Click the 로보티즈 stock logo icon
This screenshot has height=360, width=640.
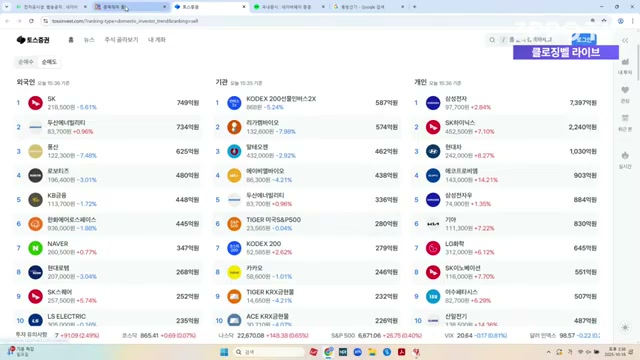click(x=36, y=176)
